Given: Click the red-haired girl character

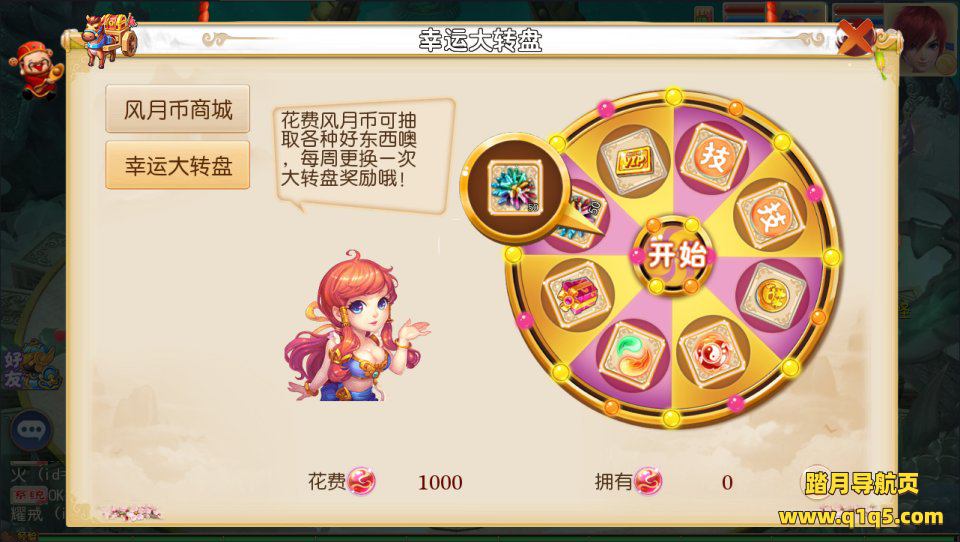Looking at the screenshot, I should 355,328.
